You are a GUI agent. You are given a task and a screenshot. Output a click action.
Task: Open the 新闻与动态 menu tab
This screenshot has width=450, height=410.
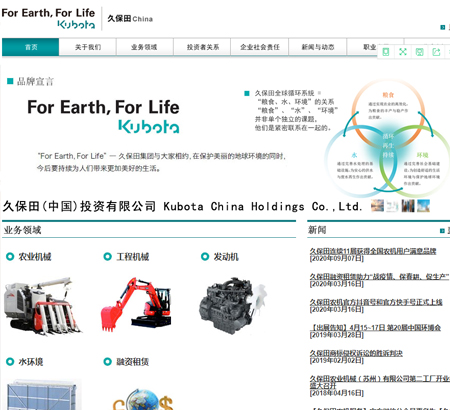point(318,47)
